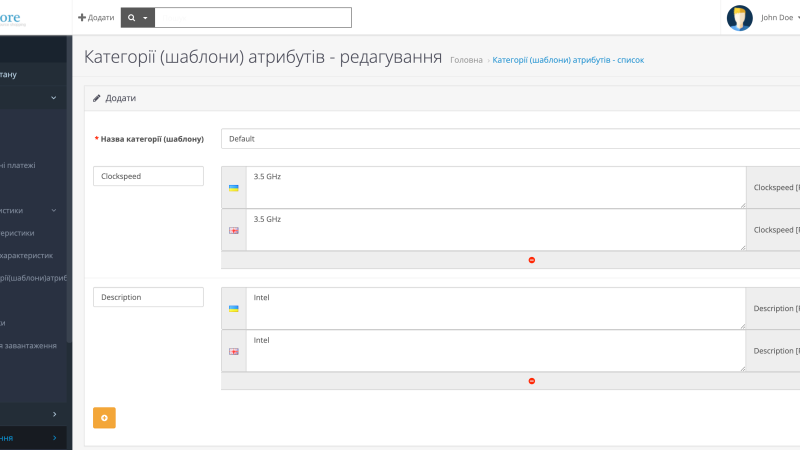This screenshot has width=800, height=450.
Task: Click the Ukrainian Clockspeed textarea's corner grip
Action: tap(743, 205)
